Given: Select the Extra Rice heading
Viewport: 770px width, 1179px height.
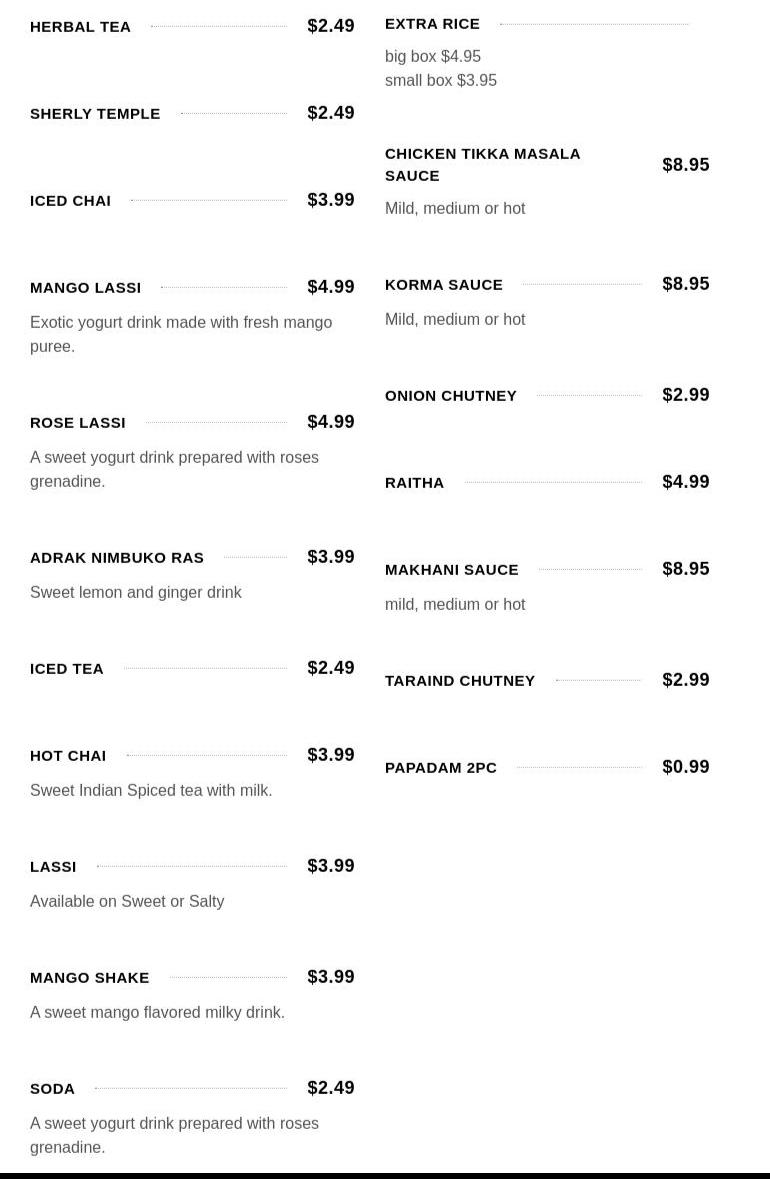Looking at the screenshot, I should (x=432, y=24).
